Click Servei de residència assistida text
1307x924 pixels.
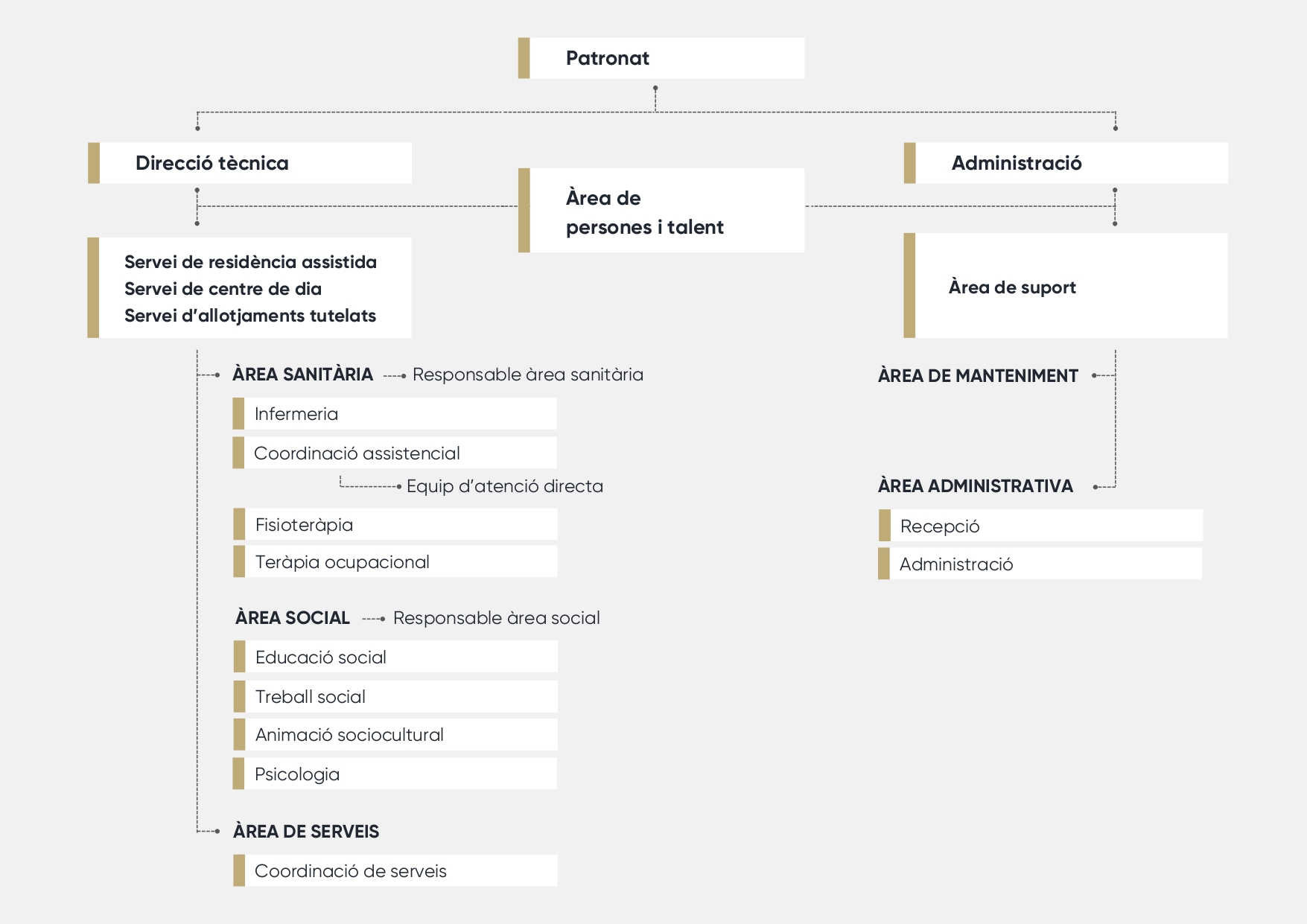(x=250, y=262)
